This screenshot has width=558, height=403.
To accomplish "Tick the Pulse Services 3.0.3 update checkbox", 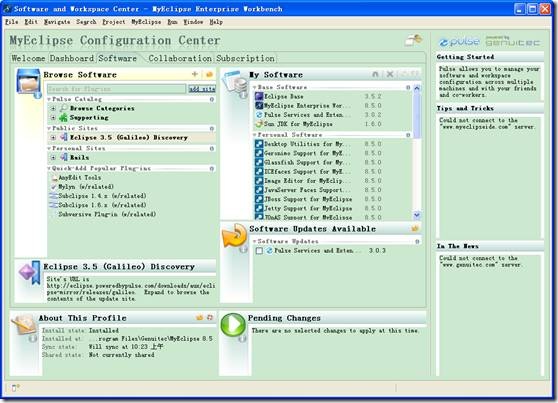I will (x=259, y=251).
